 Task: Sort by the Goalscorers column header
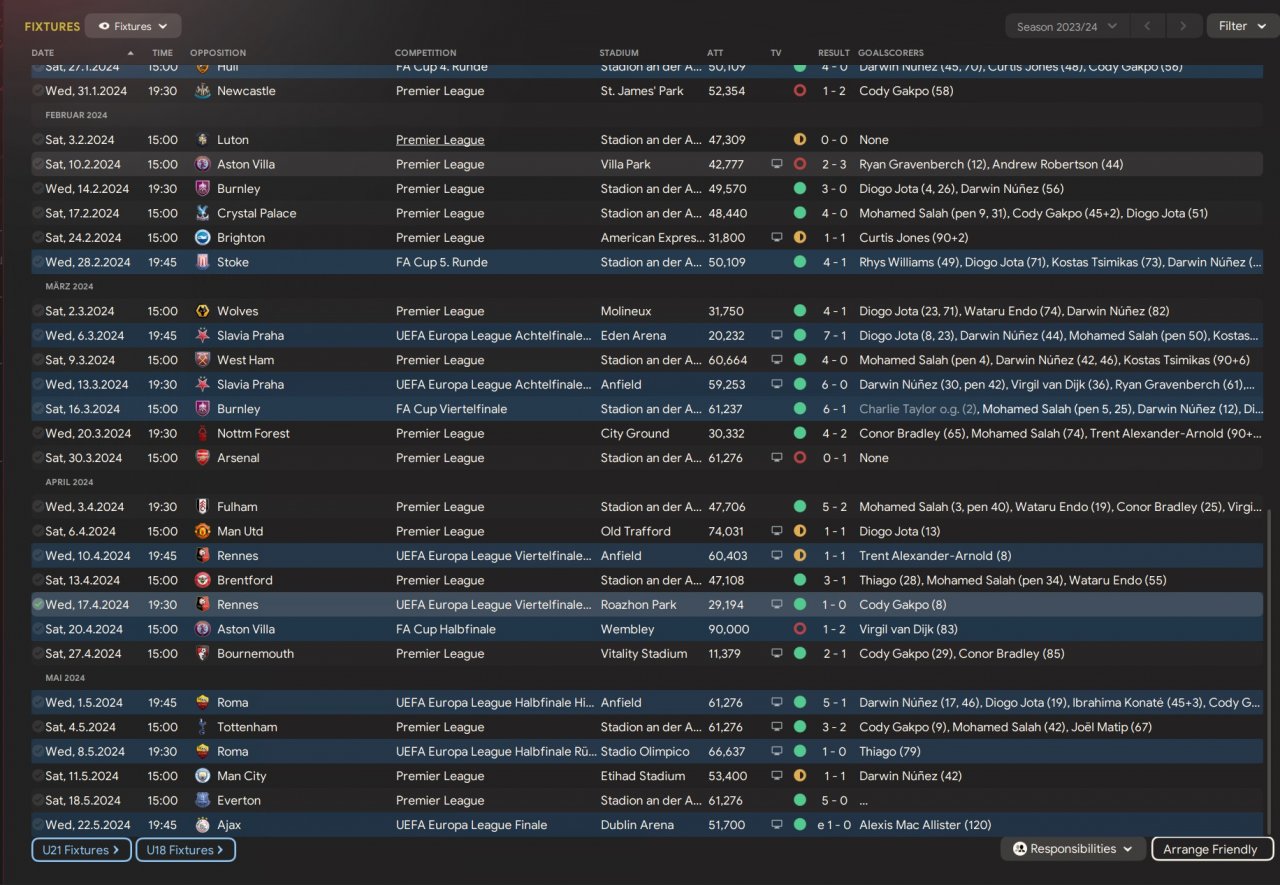tap(891, 53)
